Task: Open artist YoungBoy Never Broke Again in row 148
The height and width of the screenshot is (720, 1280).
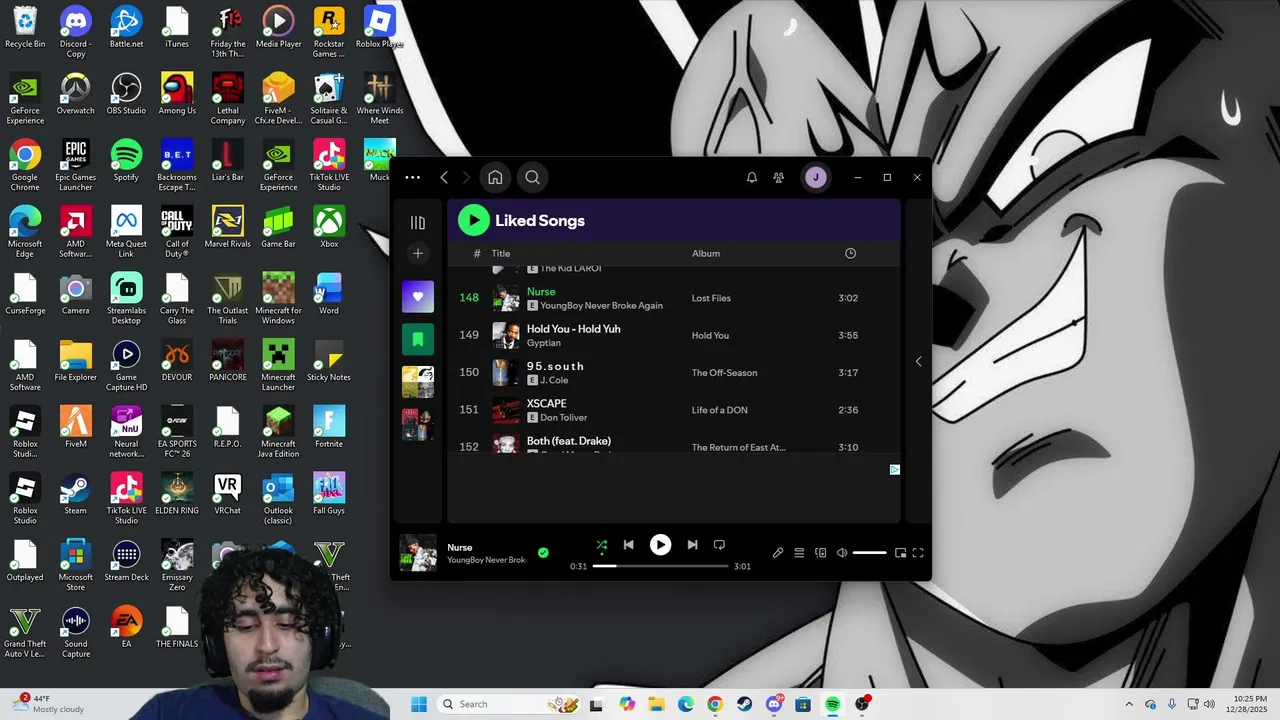Action: point(601,305)
